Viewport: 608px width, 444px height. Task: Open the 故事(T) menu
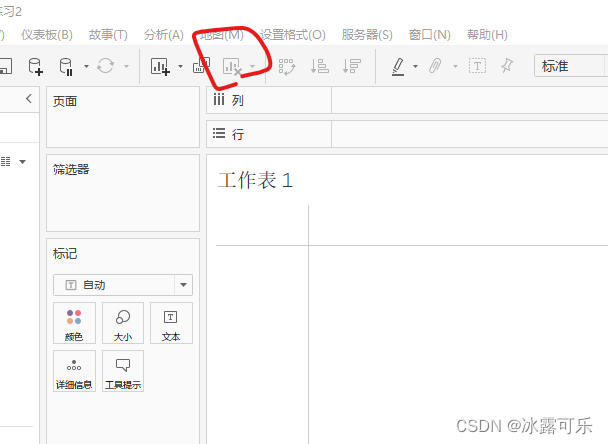108,35
